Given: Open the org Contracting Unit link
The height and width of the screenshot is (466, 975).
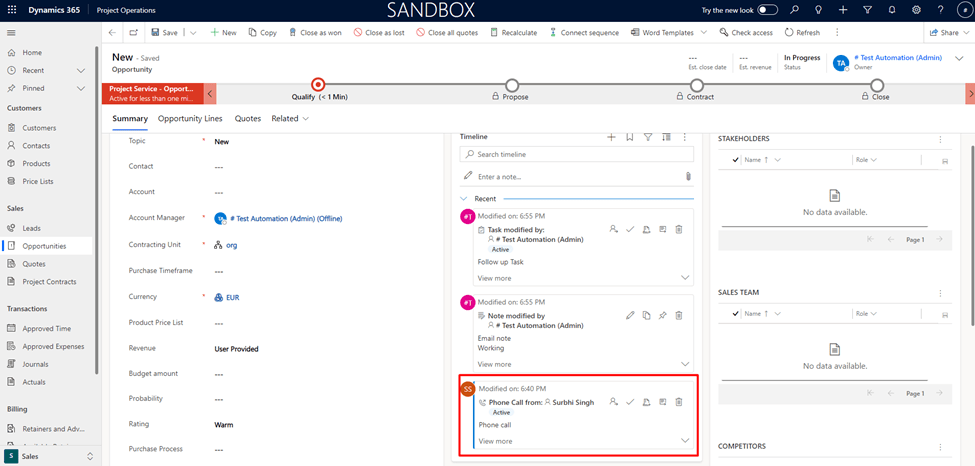Looking at the screenshot, I should [231, 245].
